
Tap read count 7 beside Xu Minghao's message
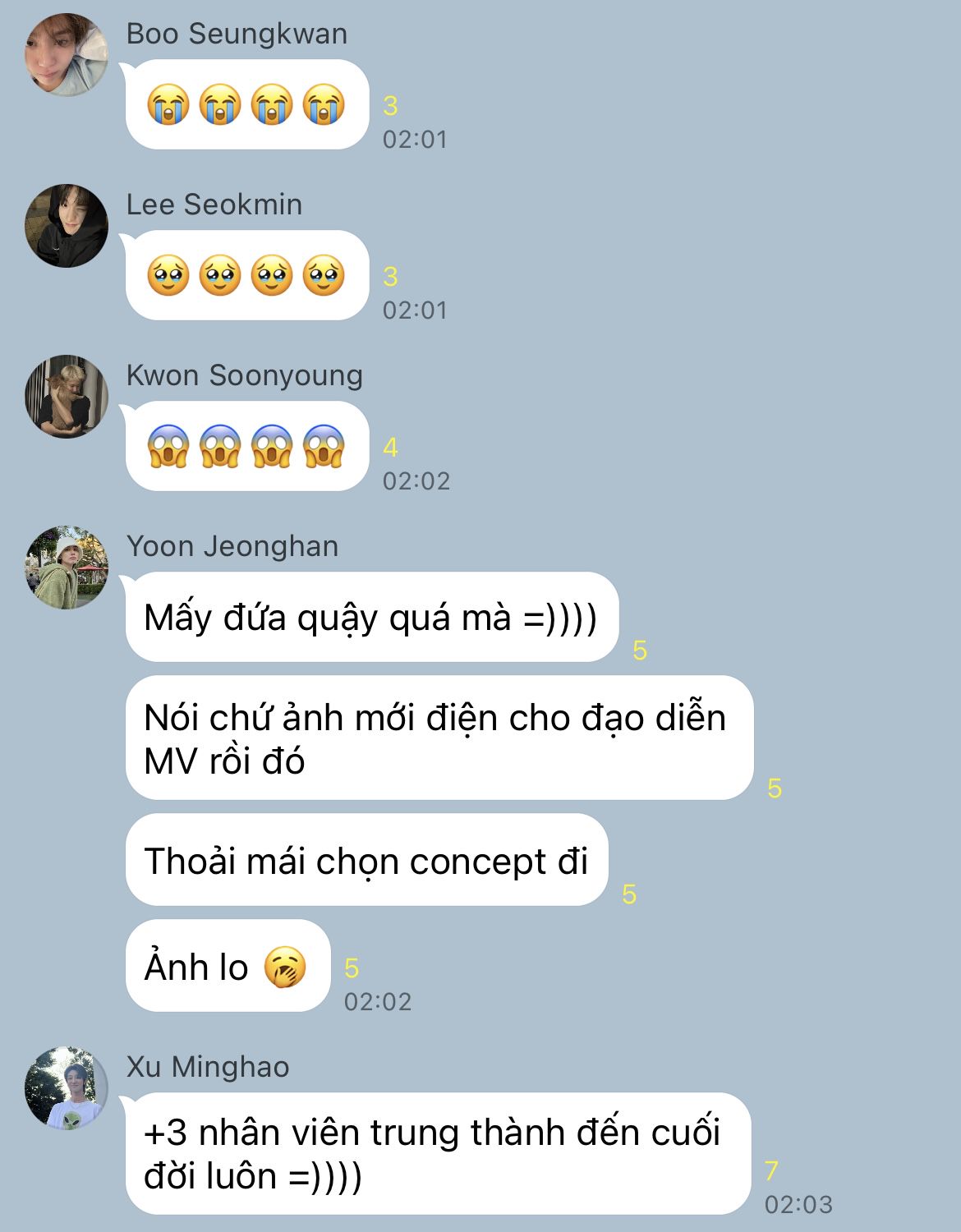coord(771,1170)
